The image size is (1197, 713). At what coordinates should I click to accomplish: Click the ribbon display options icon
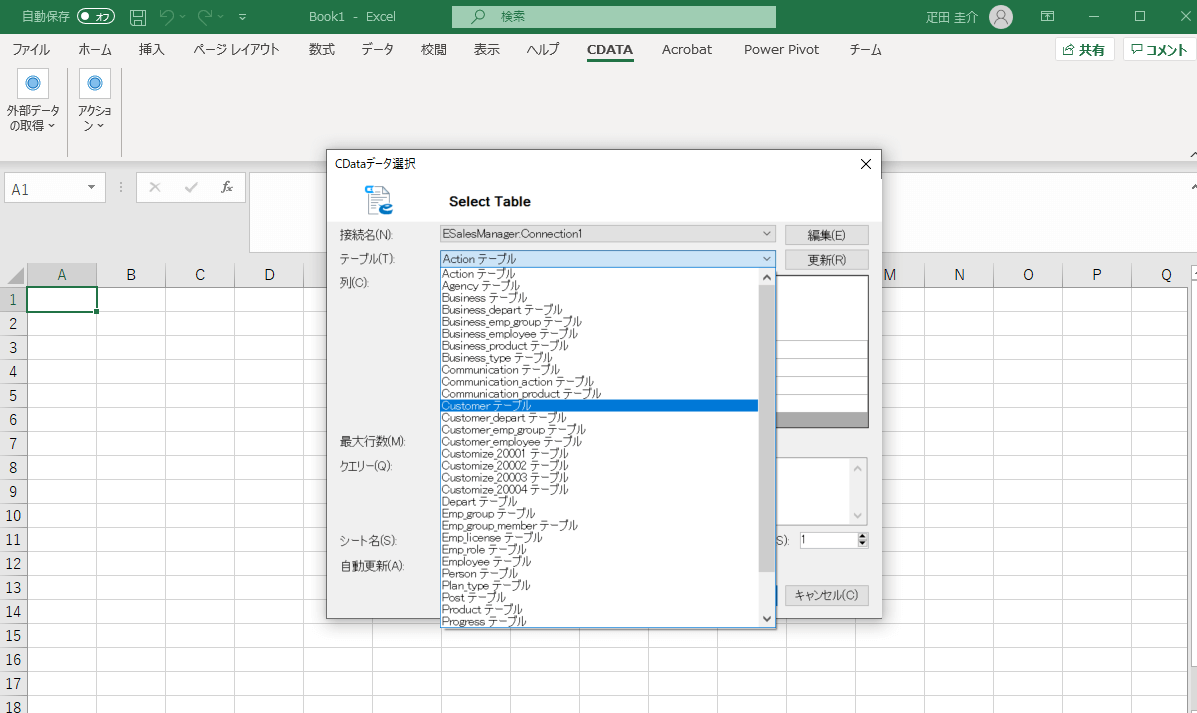[x=1048, y=17]
